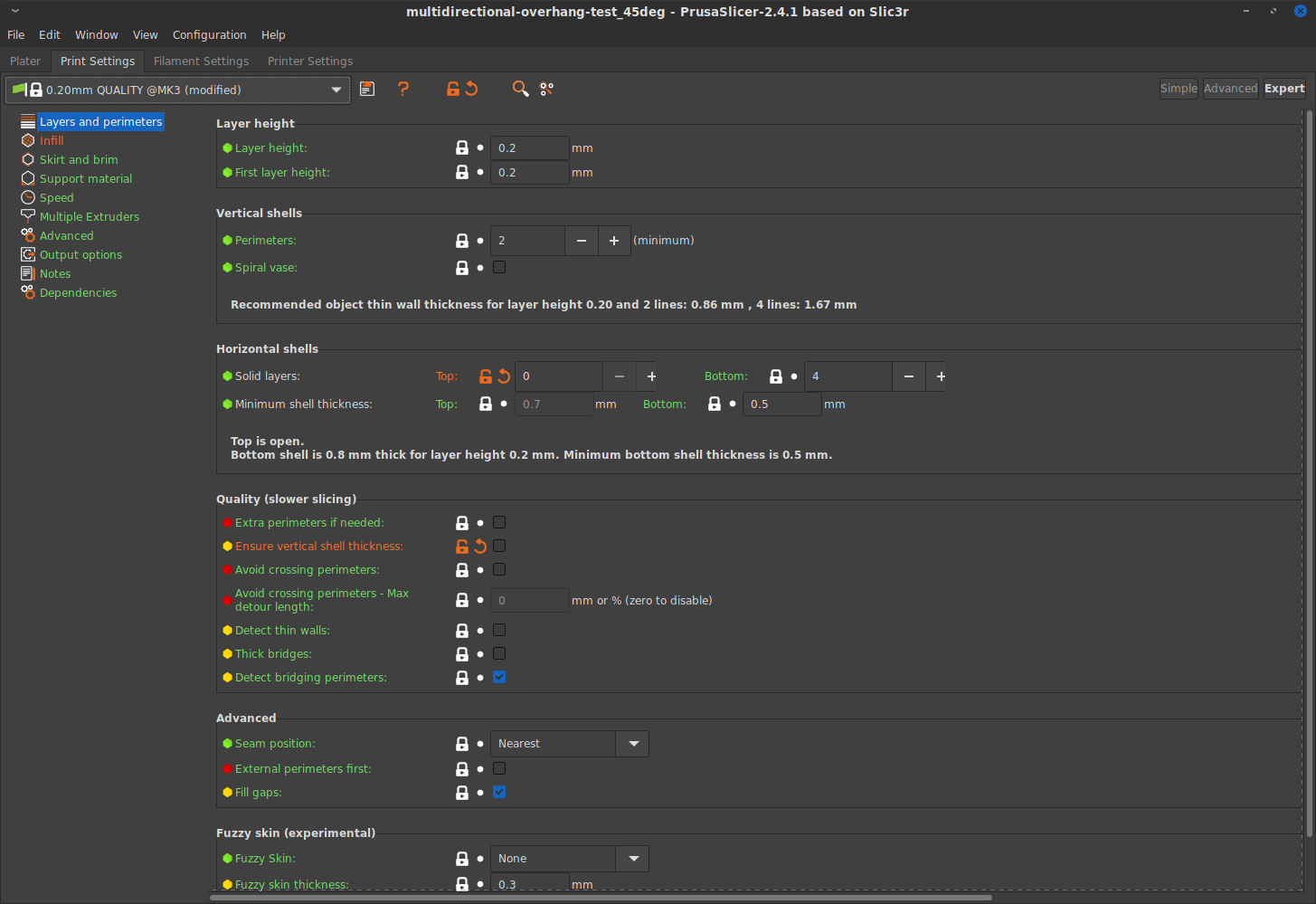Open the Configuration menu
The image size is (1316, 904).
209,34
